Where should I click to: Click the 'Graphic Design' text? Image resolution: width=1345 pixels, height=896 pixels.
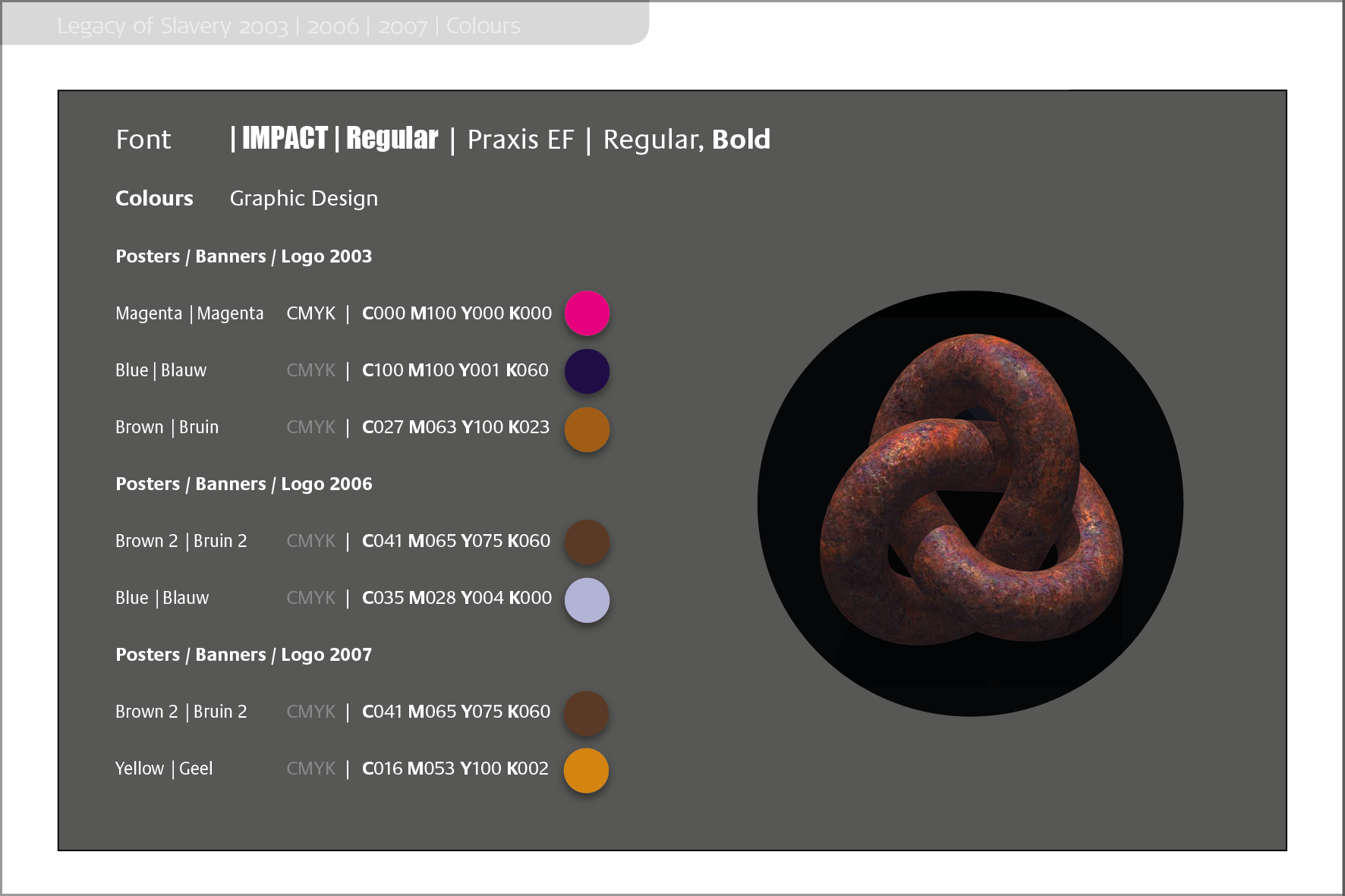[x=304, y=199]
